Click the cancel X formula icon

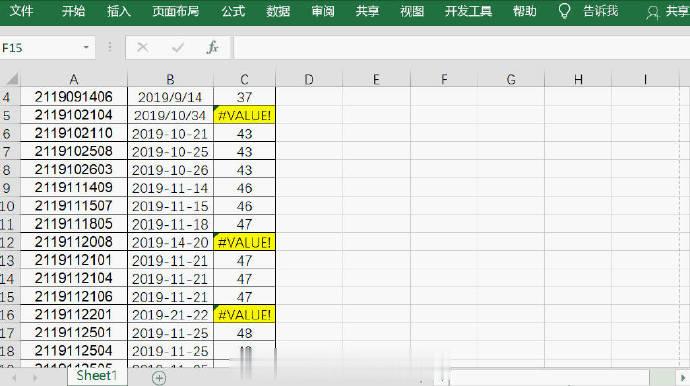coord(143,47)
